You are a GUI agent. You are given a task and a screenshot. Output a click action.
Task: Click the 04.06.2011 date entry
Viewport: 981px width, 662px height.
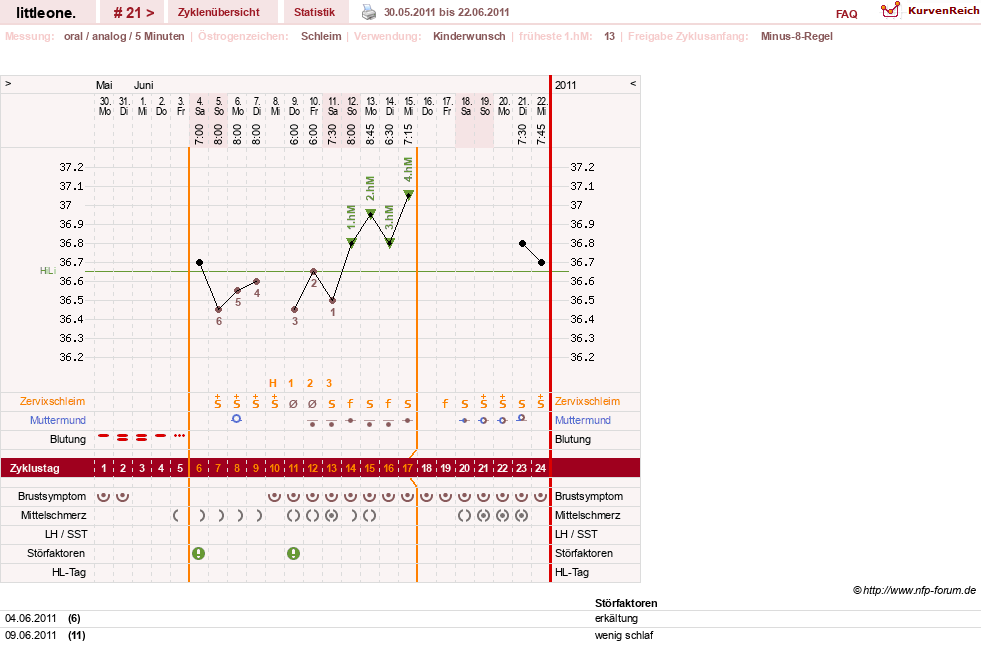(x=31, y=618)
